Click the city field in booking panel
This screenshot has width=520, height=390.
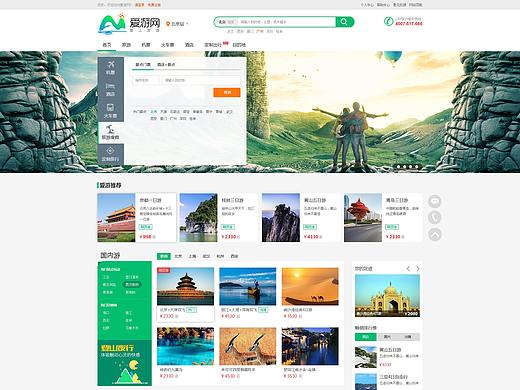[146, 80]
